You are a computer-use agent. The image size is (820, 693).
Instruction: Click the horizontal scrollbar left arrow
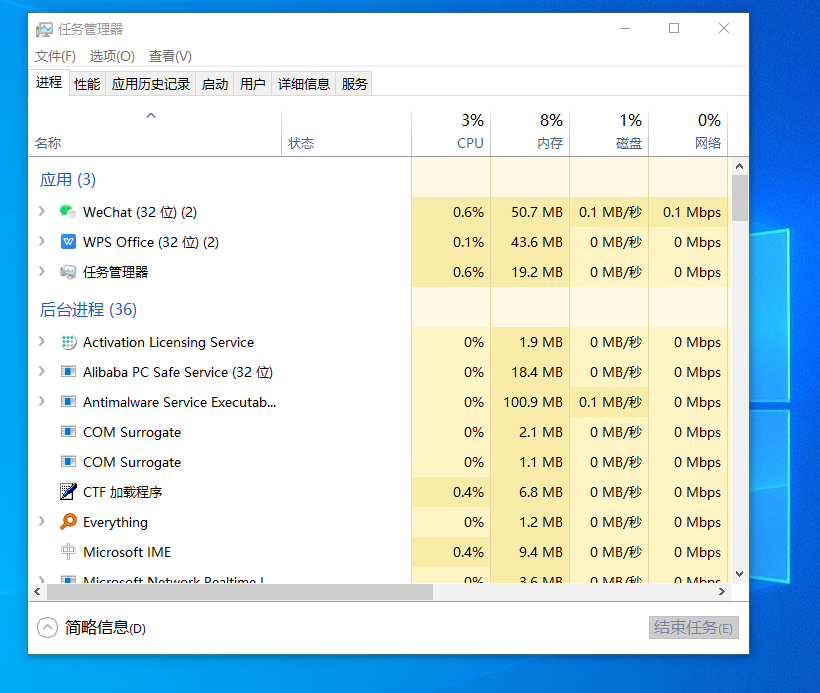[37, 592]
